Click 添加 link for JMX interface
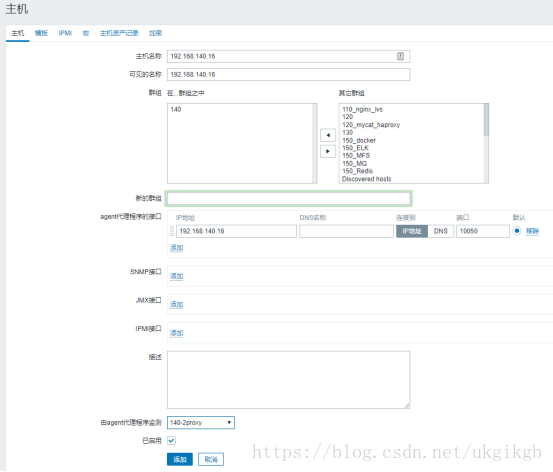Viewport: 553px width, 472px height. tap(176, 305)
